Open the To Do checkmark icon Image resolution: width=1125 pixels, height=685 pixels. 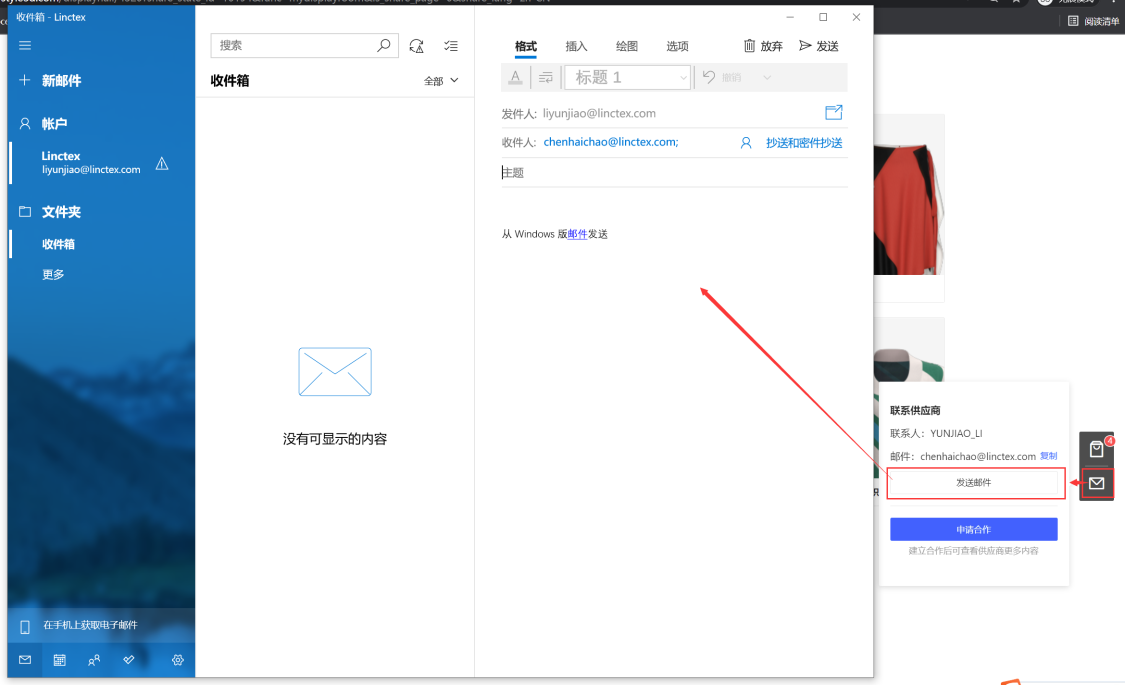(129, 660)
